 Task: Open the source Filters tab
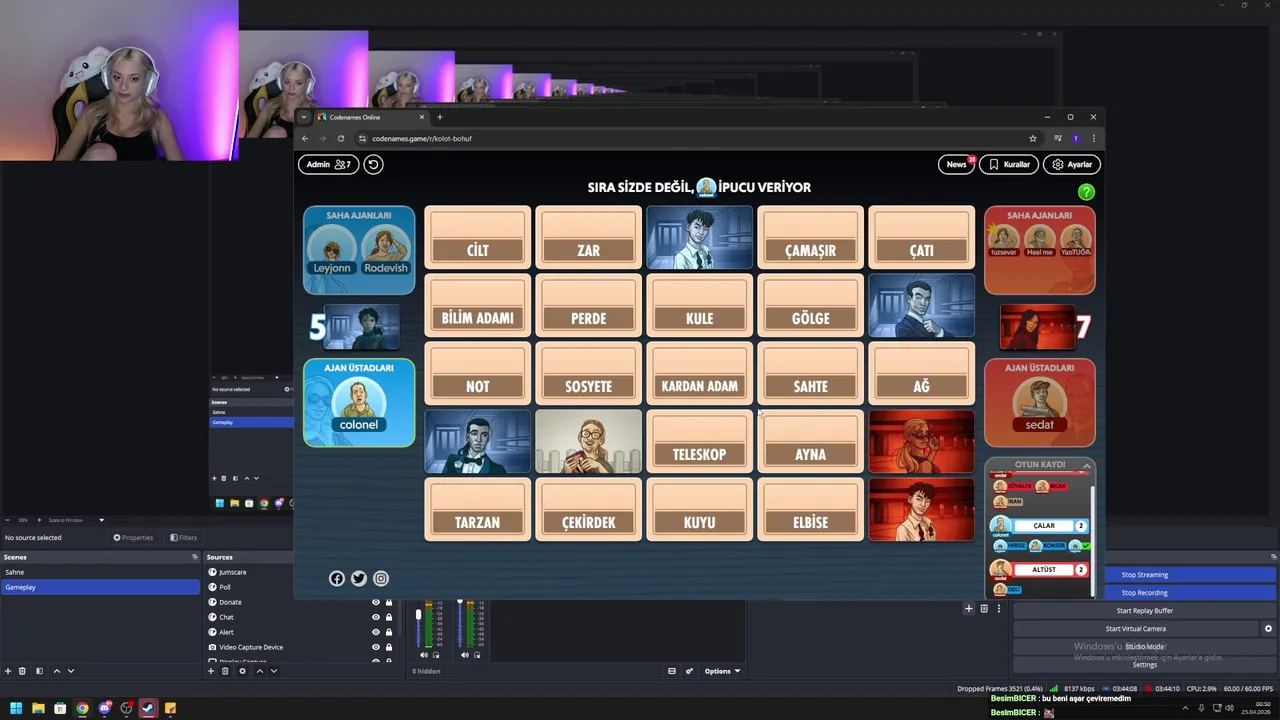[x=183, y=537]
